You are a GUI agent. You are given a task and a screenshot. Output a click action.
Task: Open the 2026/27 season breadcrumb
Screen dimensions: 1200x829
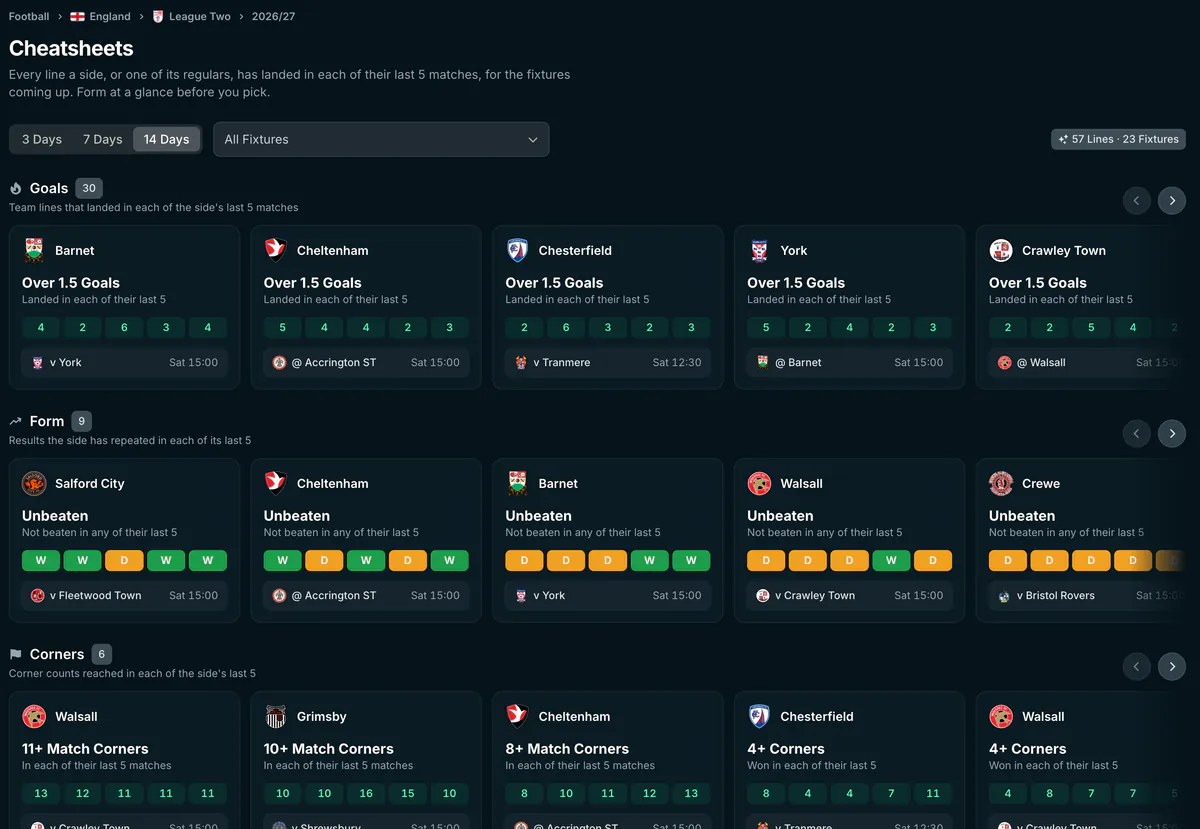click(273, 17)
